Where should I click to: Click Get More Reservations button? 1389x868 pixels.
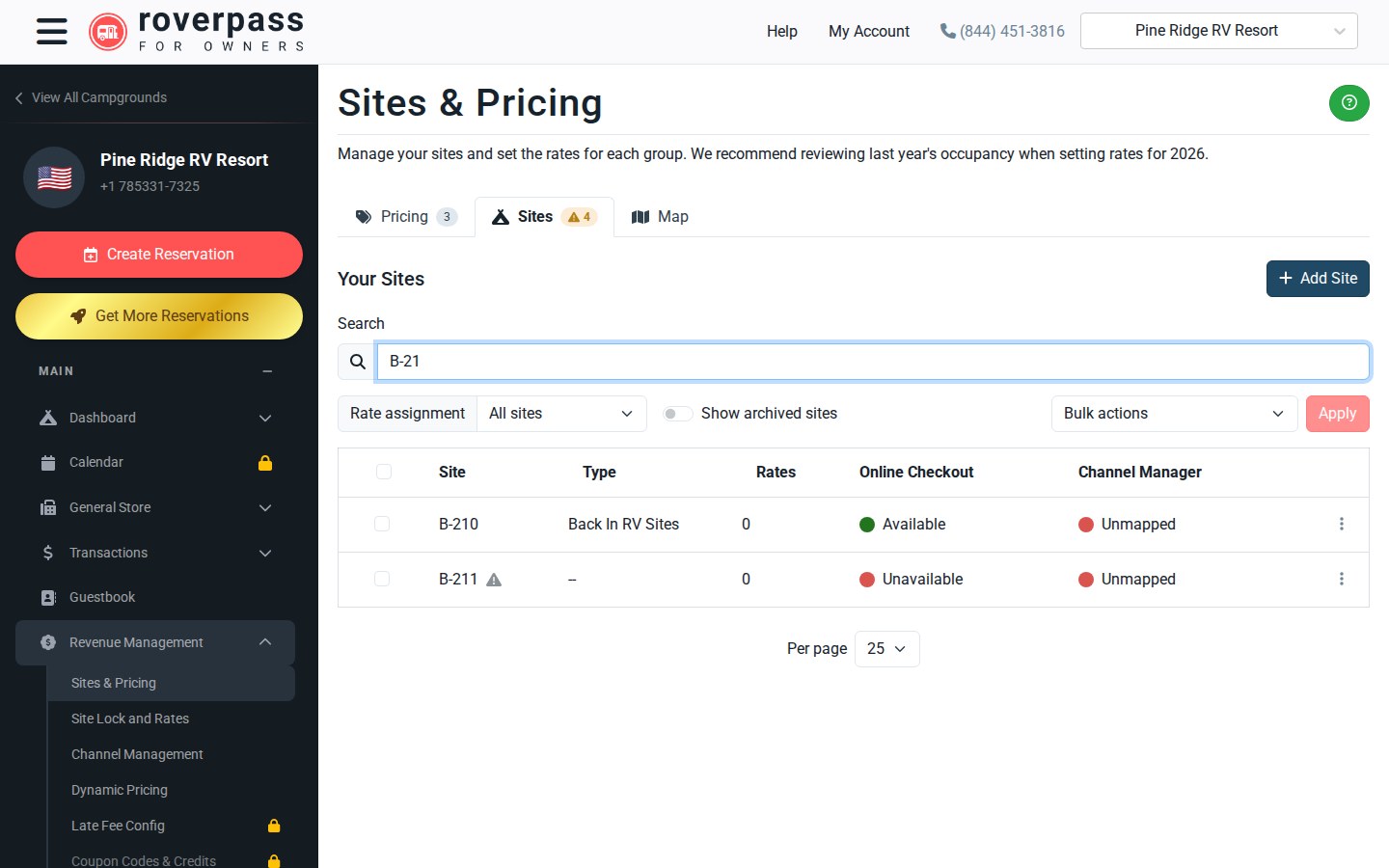click(159, 316)
